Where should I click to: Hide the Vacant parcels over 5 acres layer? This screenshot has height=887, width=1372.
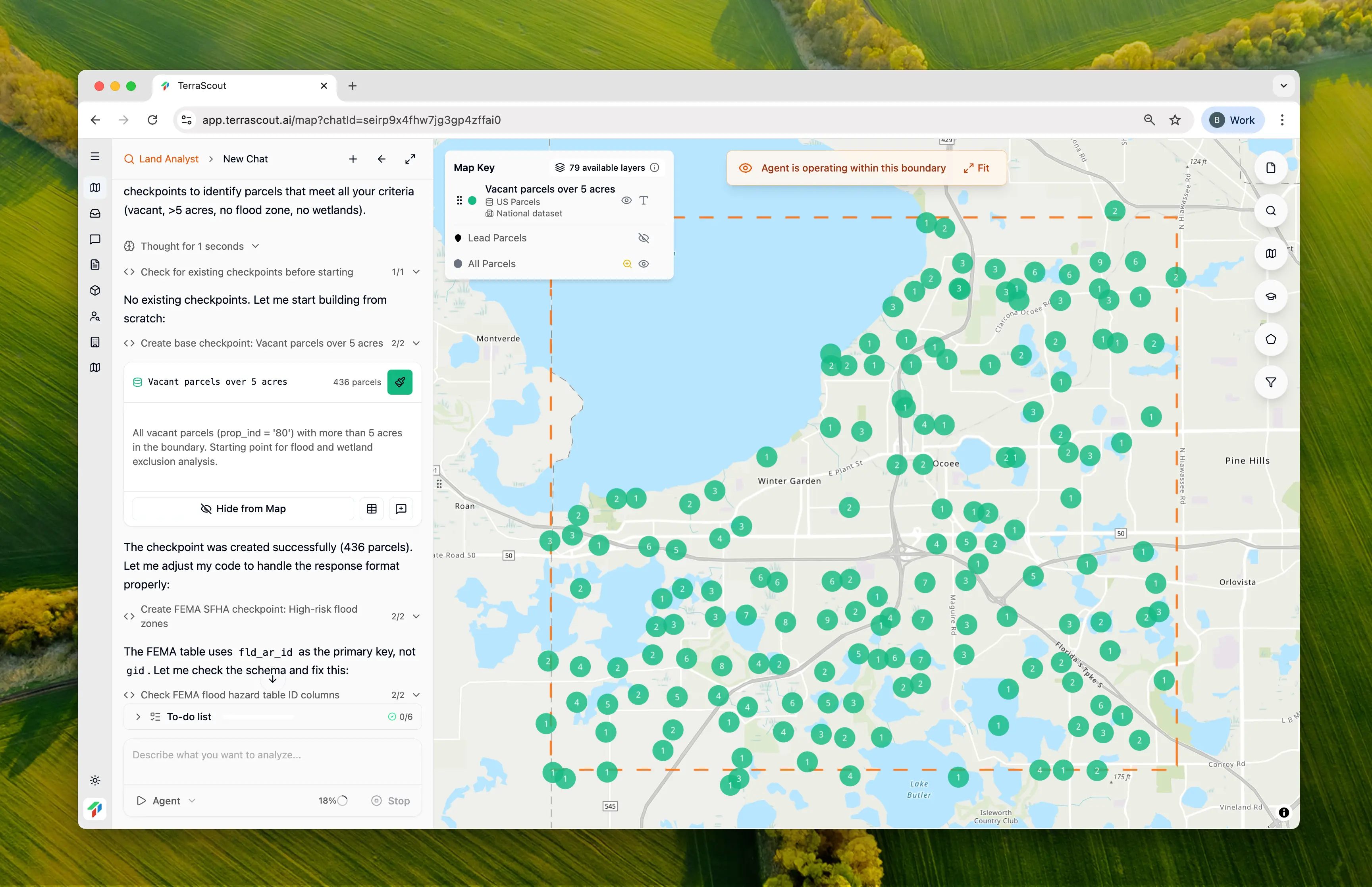click(x=626, y=201)
